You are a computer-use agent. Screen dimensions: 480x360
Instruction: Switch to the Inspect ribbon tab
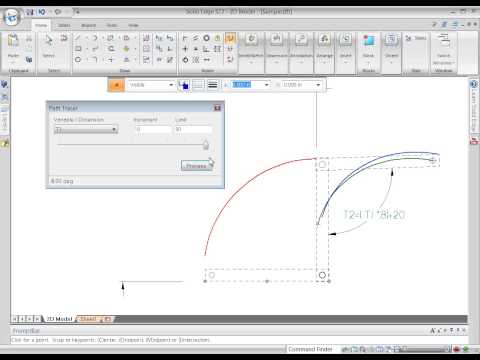tap(88, 25)
